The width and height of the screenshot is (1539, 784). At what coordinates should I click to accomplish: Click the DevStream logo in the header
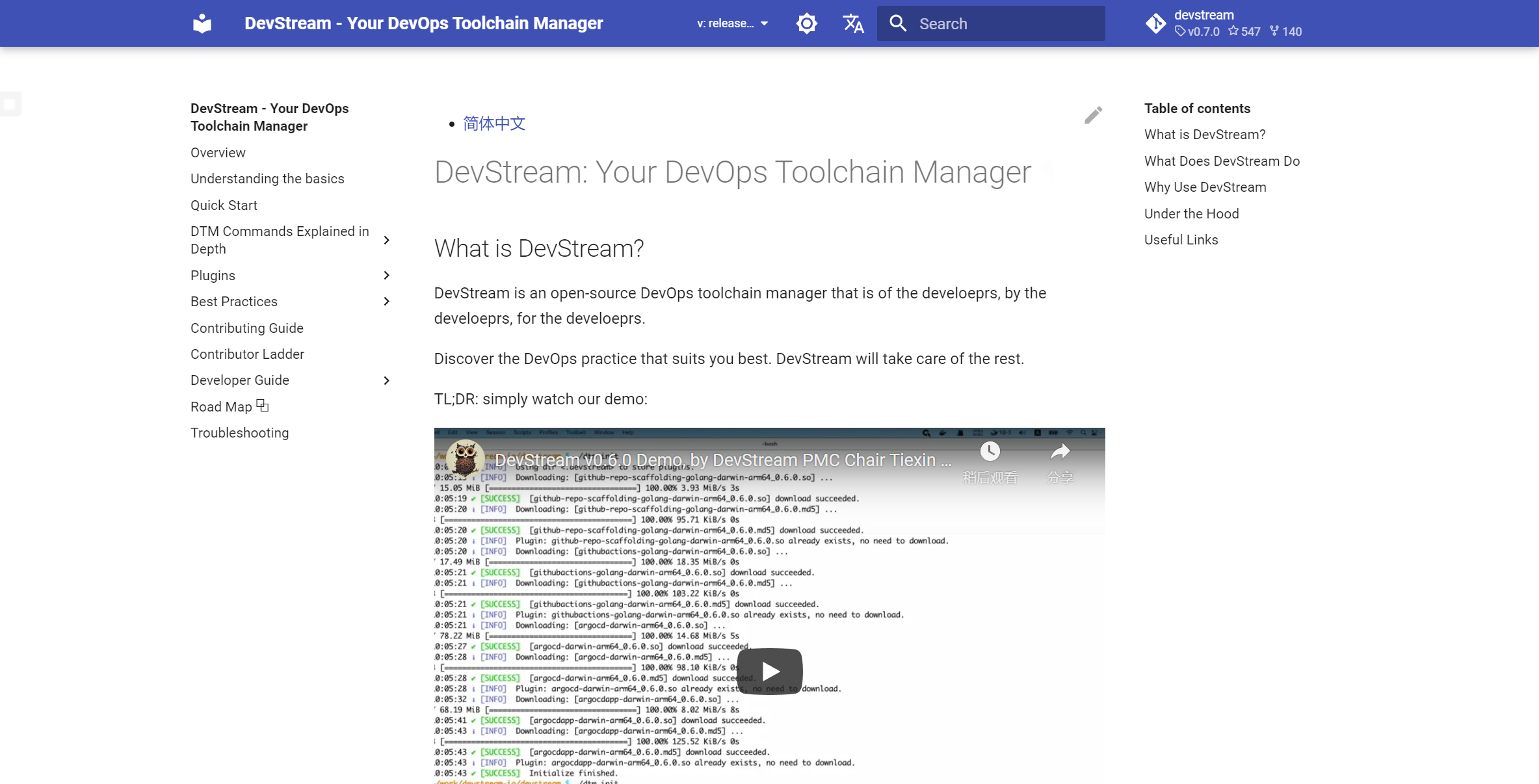click(x=202, y=23)
